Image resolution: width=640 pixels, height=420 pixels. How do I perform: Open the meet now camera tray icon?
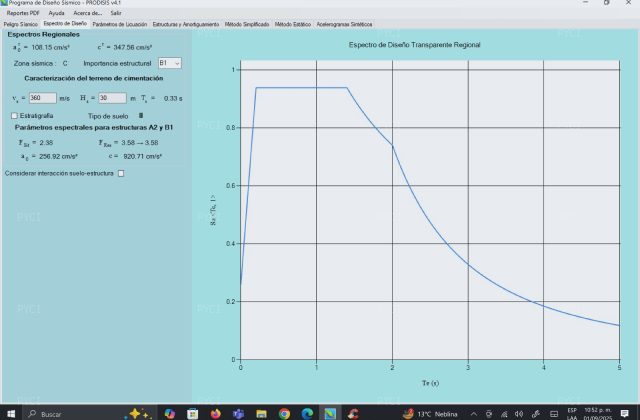click(489, 414)
